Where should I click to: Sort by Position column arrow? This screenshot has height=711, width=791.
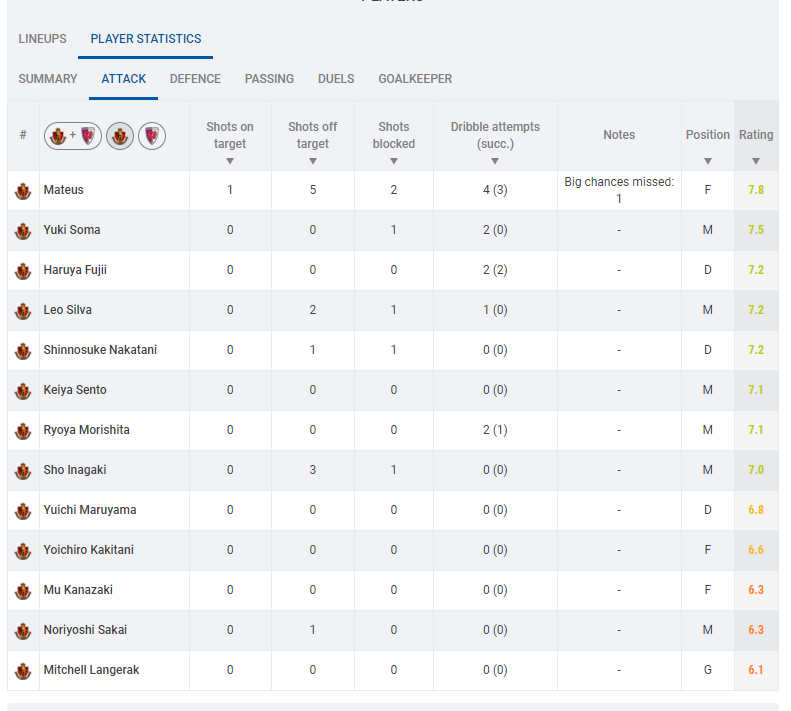(708, 161)
